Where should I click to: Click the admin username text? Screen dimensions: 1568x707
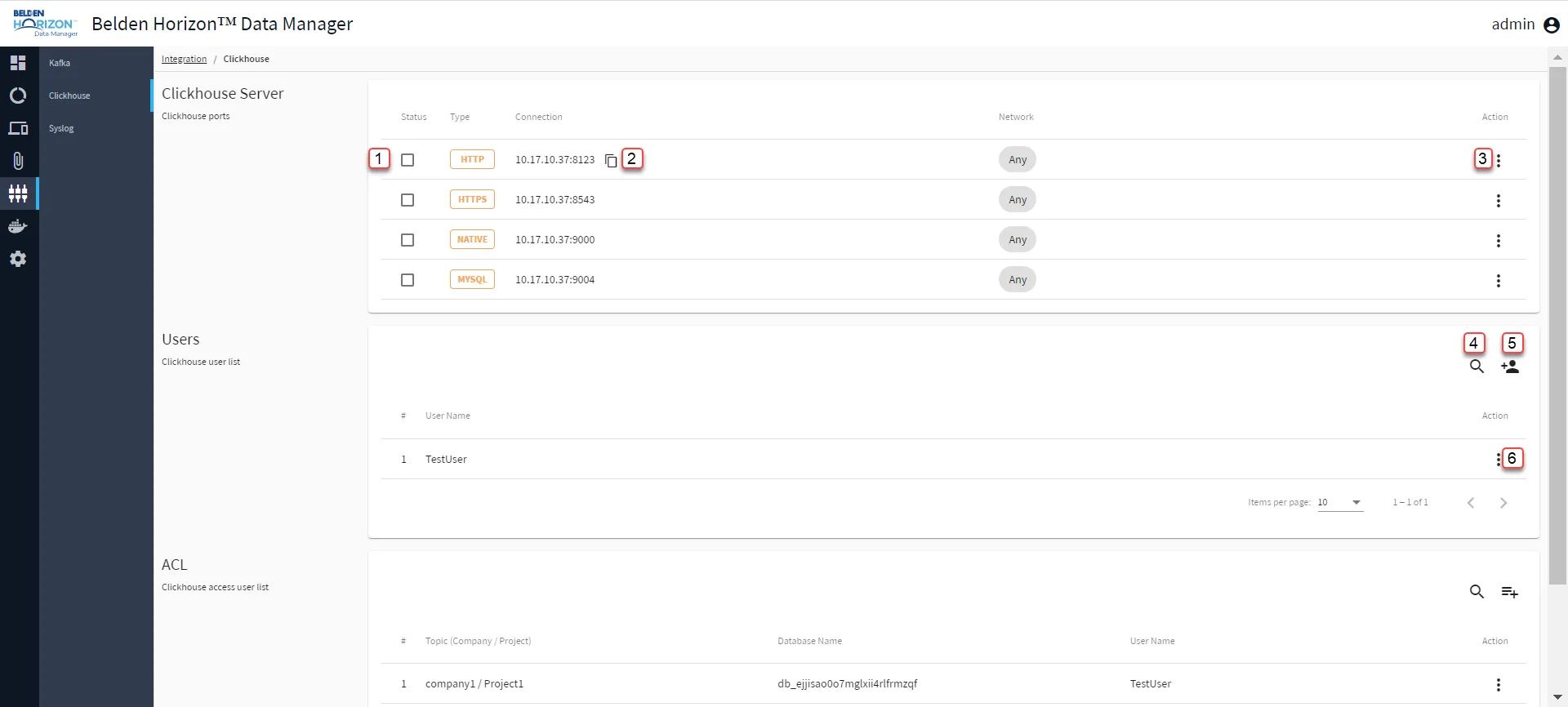(x=1513, y=24)
